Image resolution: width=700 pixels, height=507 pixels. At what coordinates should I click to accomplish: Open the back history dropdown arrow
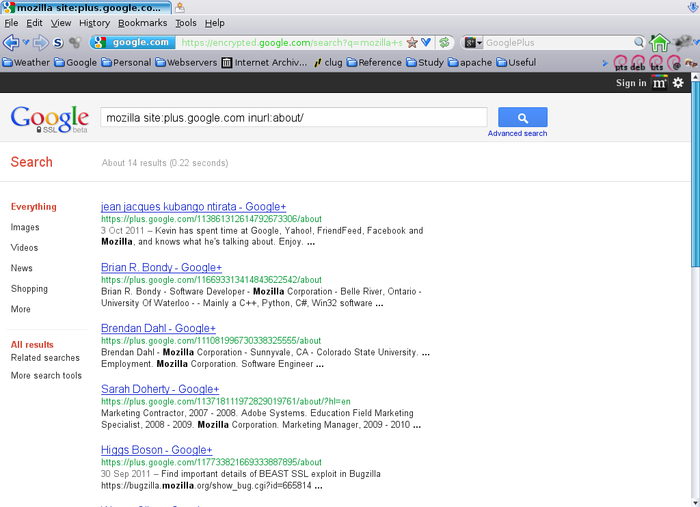pos(25,42)
